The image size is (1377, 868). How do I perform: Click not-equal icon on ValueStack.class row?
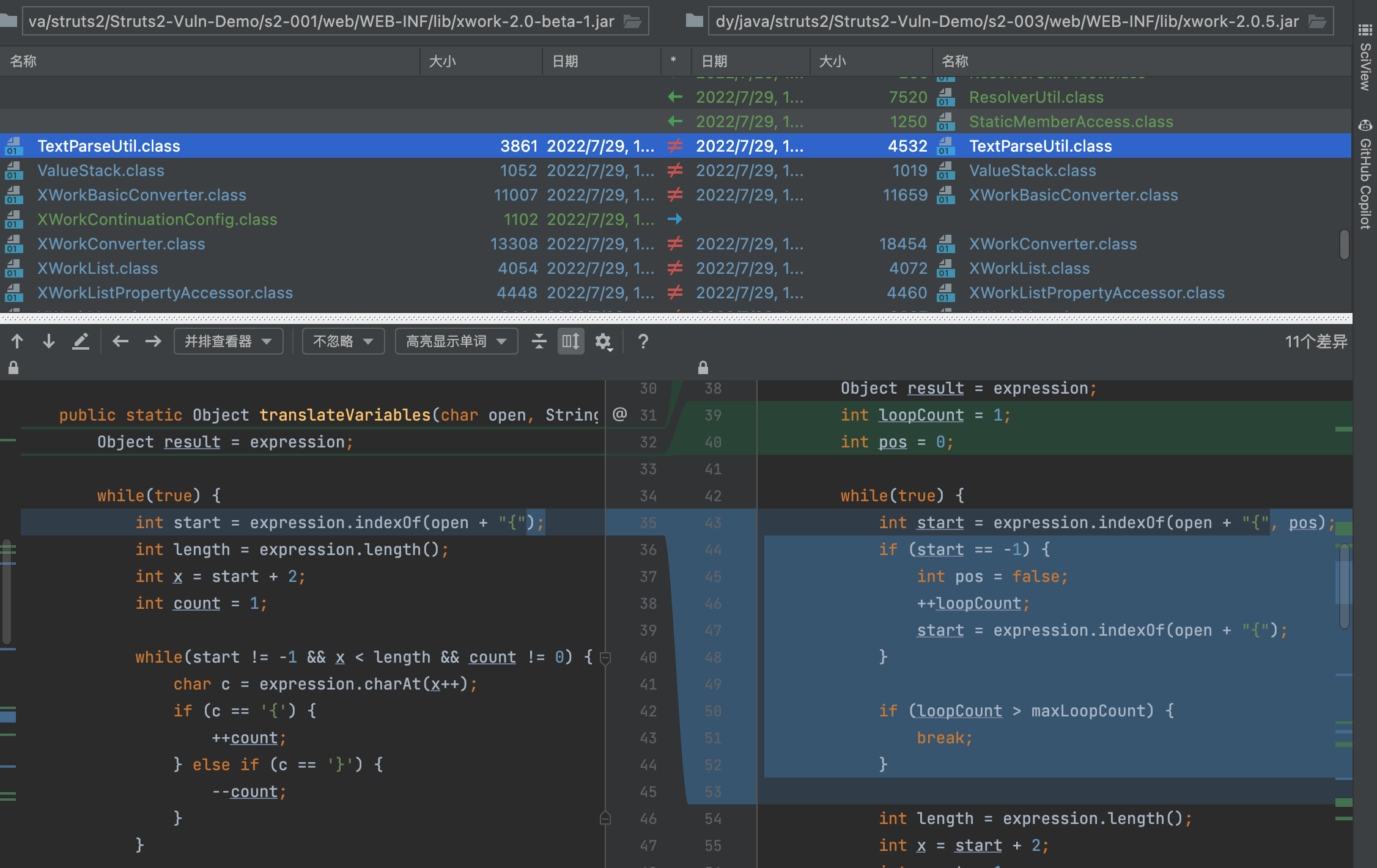pyautogui.click(x=675, y=171)
